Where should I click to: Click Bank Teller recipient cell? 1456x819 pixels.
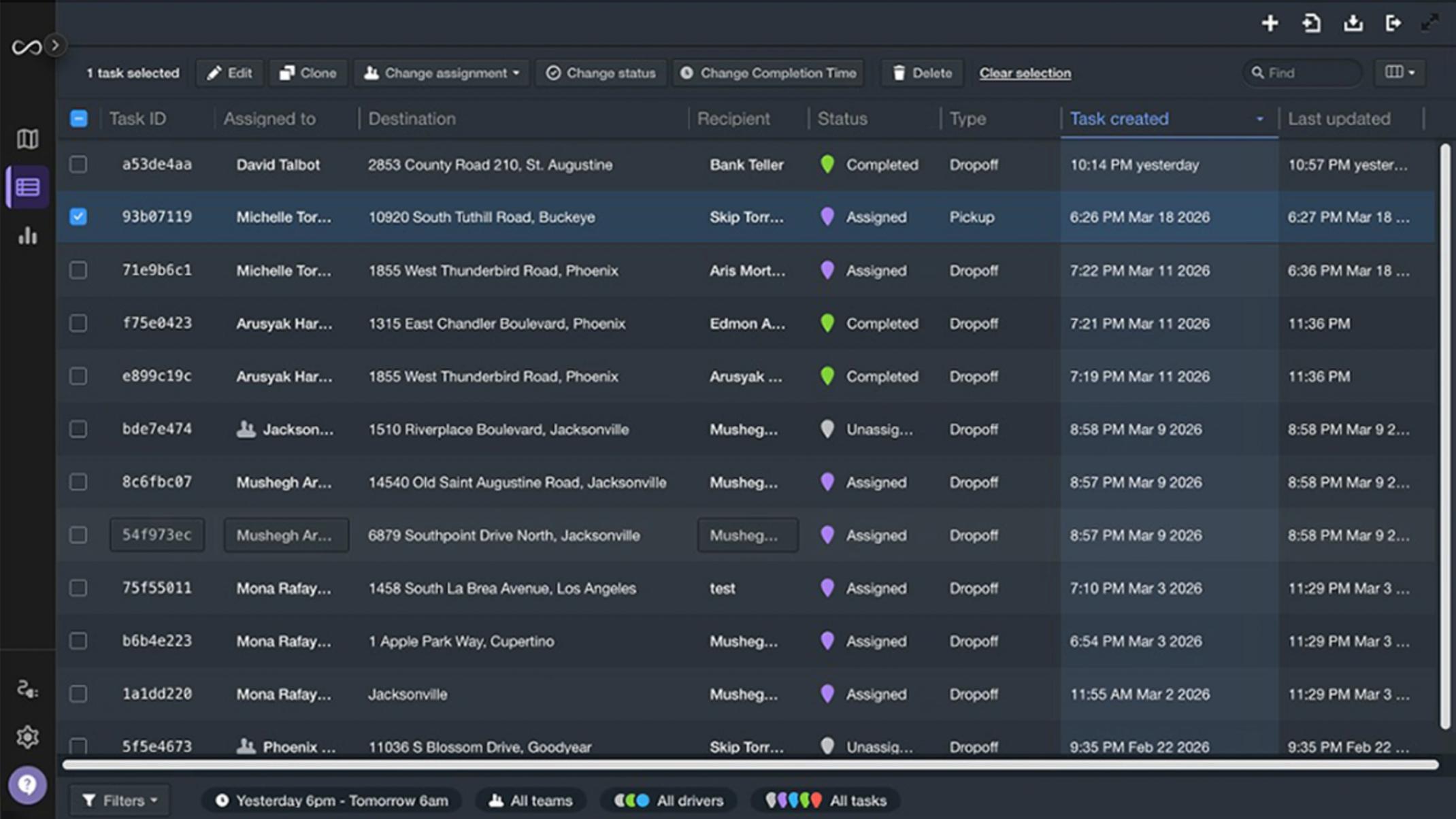click(x=746, y=165)
